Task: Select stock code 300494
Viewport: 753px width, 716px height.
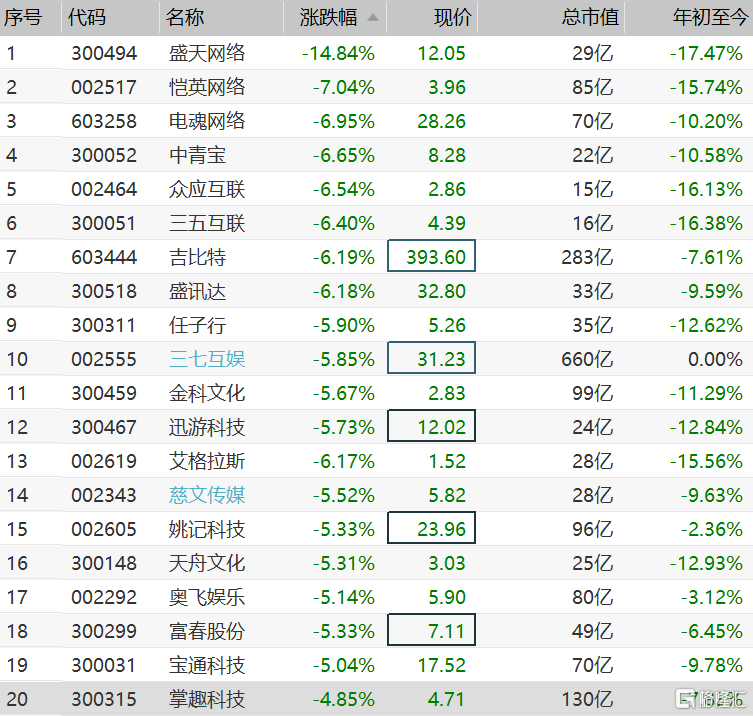Action: coord(104,53)
